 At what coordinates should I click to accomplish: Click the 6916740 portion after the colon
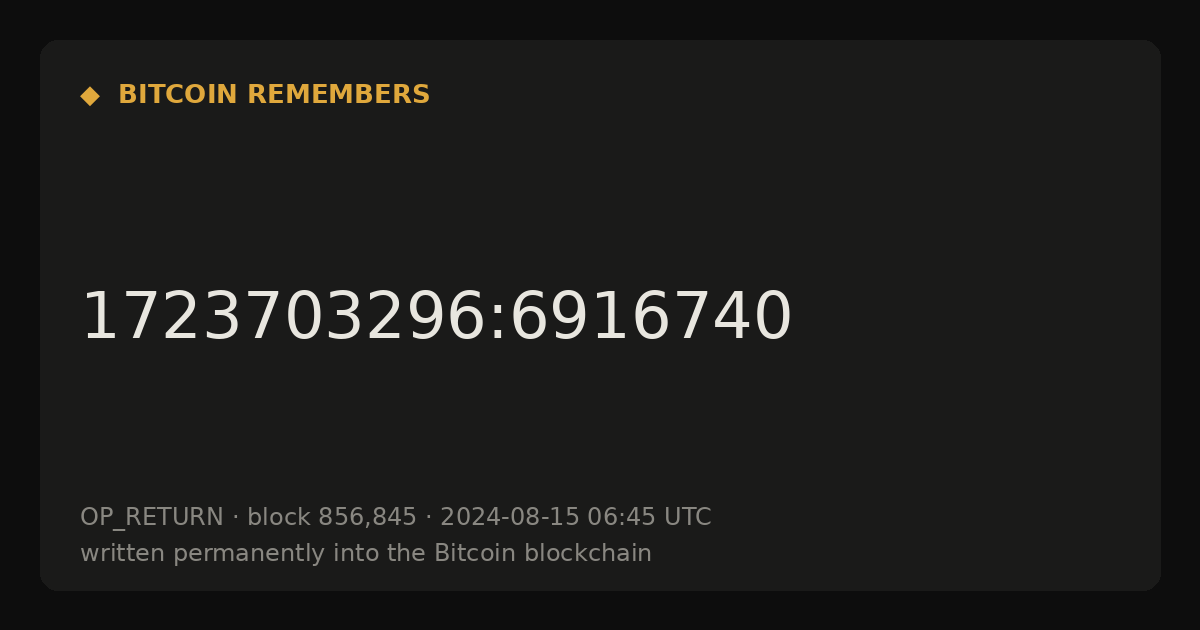651,317
